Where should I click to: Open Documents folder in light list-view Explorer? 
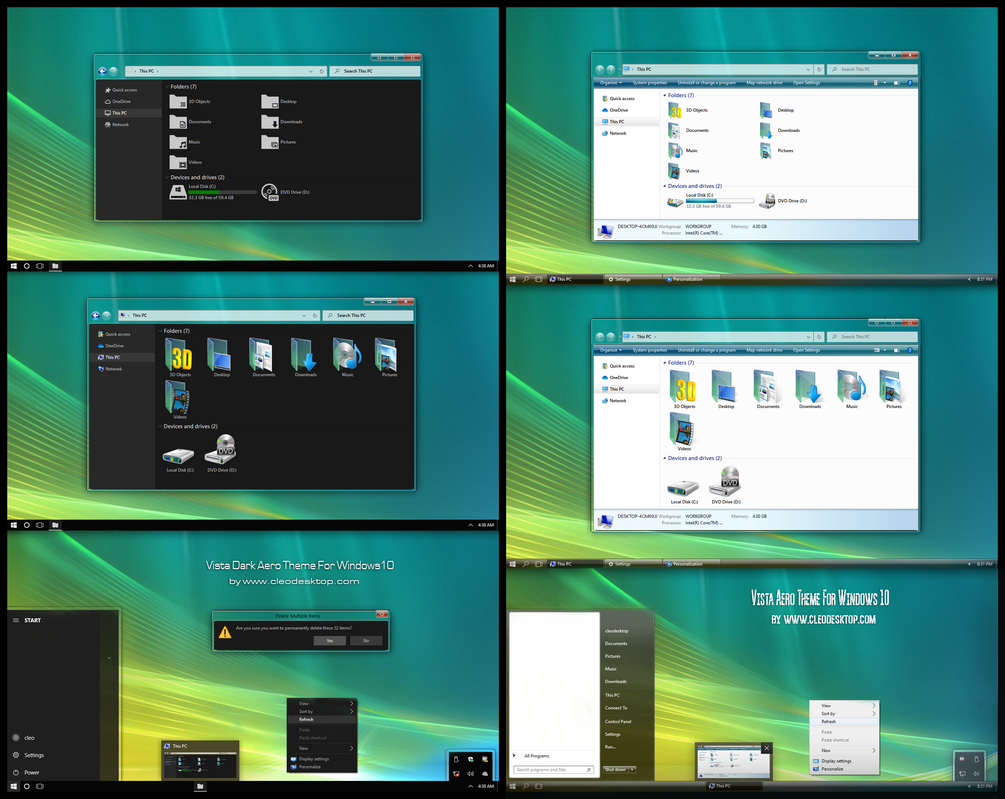point(689,130)
